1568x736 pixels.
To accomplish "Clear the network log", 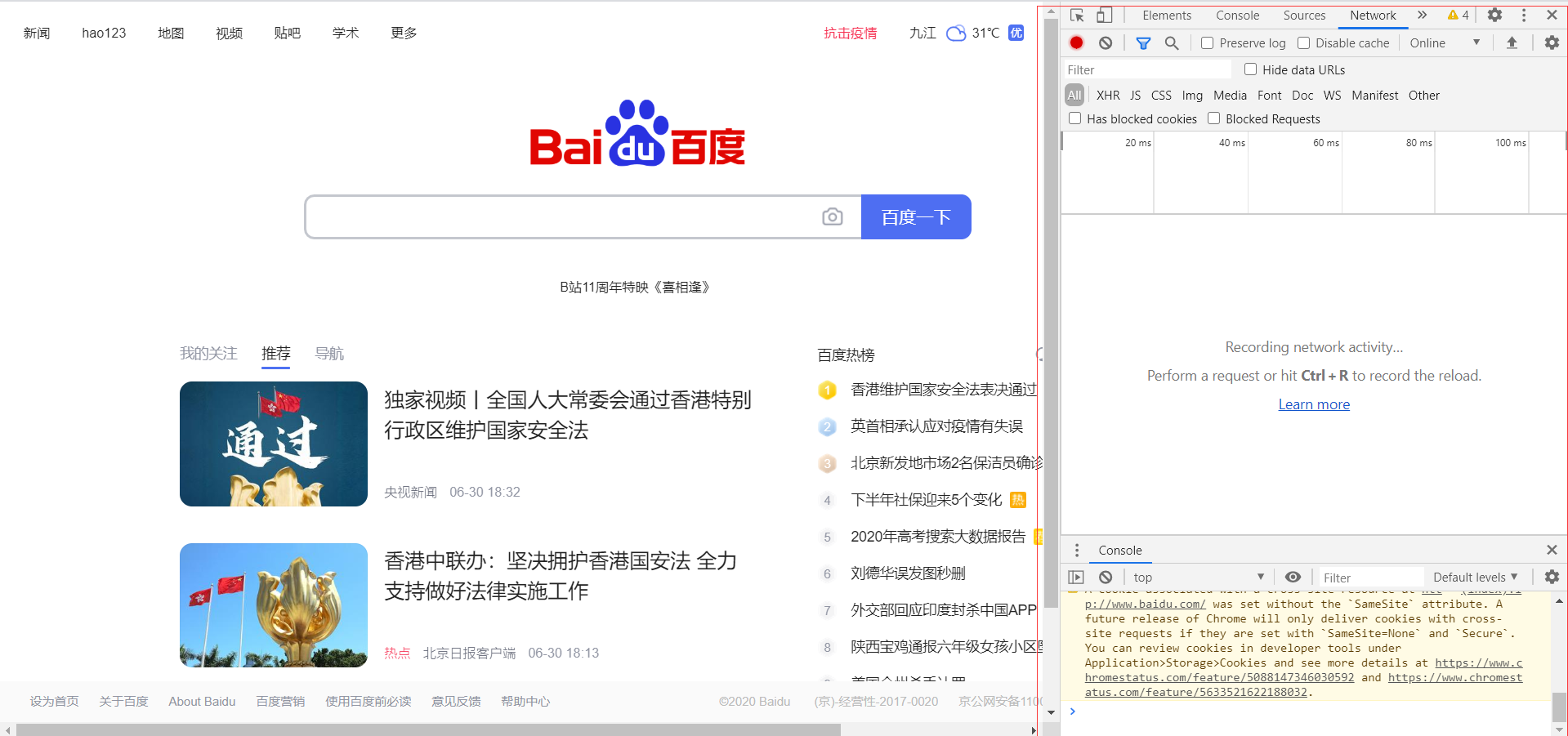I will click(1106, 43).
